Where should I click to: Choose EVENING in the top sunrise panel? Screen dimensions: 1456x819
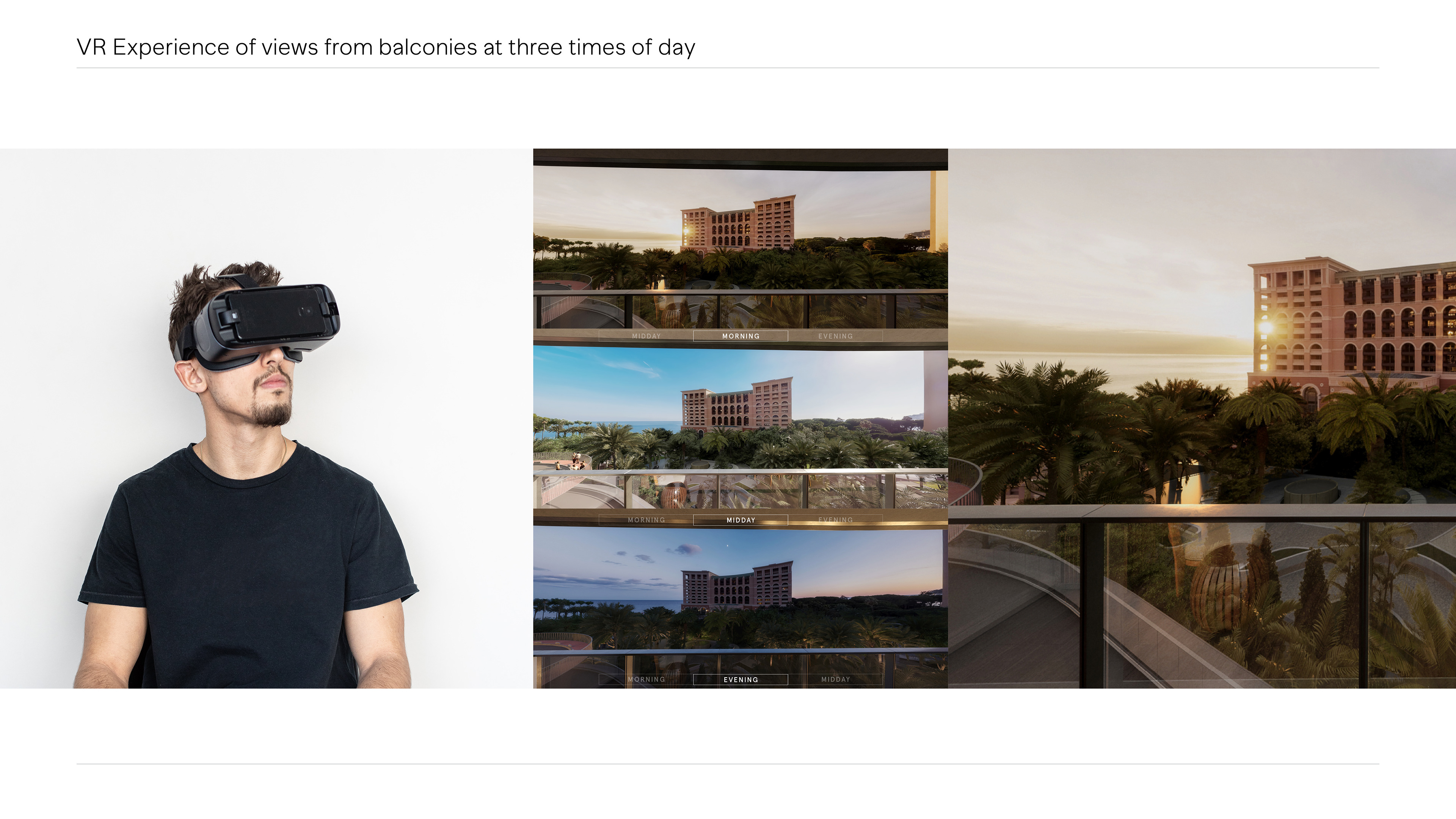coord(835,336)
